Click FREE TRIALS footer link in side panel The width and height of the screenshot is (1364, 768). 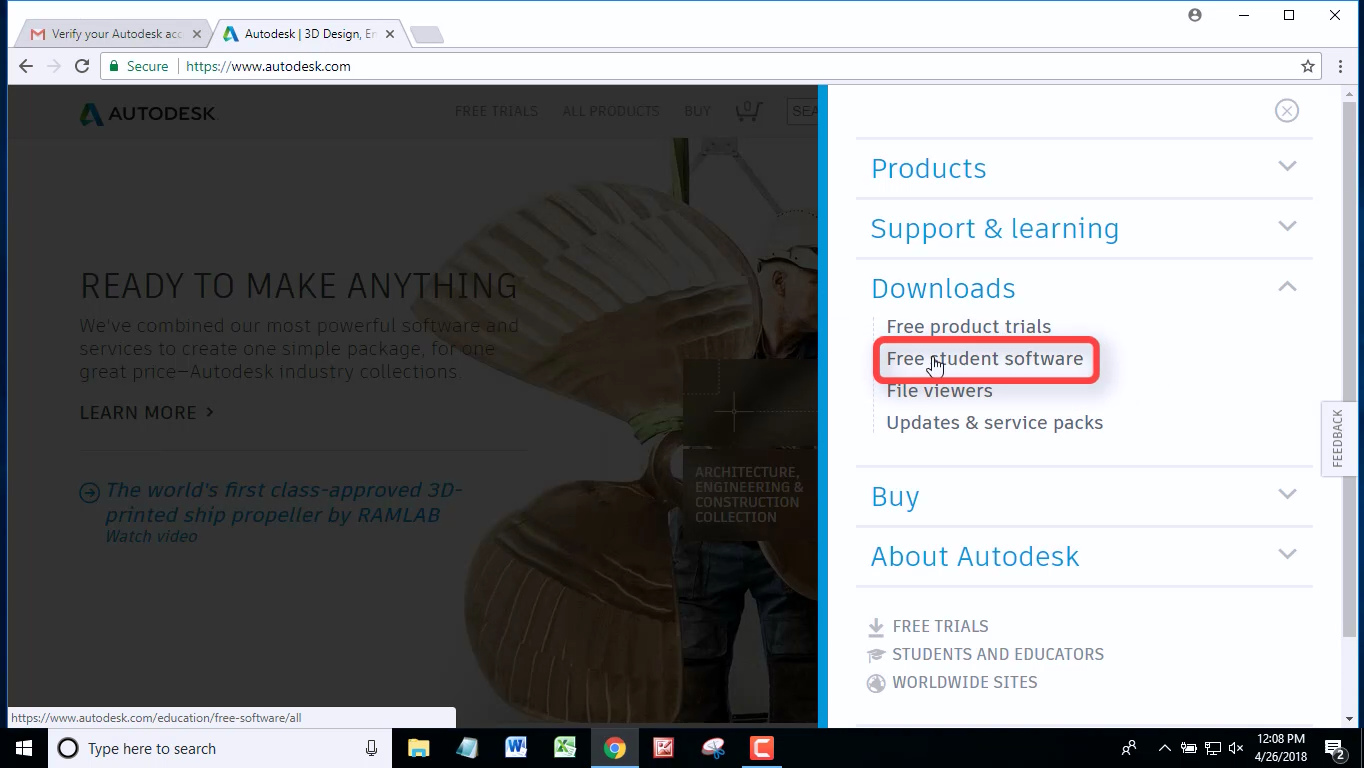click(940, 626)
